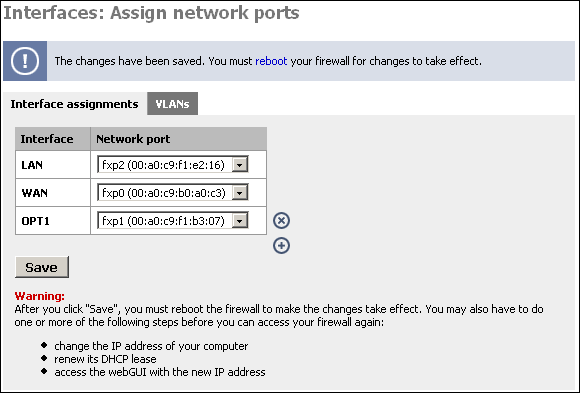Screen dimensions: 580x393
Task: Click the Interfaces: Assign network ports heading
Action: 151,13
